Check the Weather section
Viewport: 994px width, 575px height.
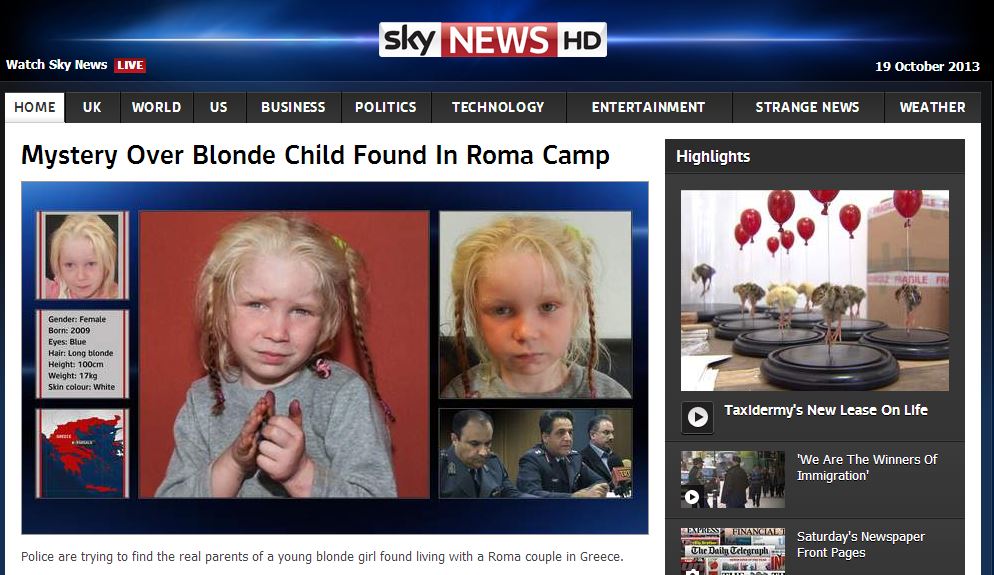click(x=933, y=108)
